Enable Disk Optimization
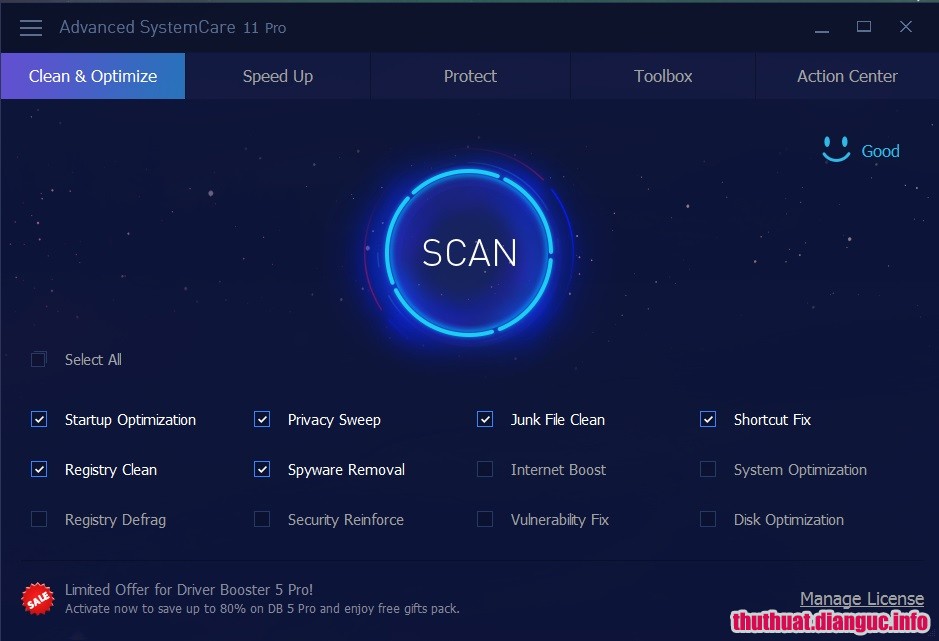This screenshot has height=641, width=939. tap(708, 519)
